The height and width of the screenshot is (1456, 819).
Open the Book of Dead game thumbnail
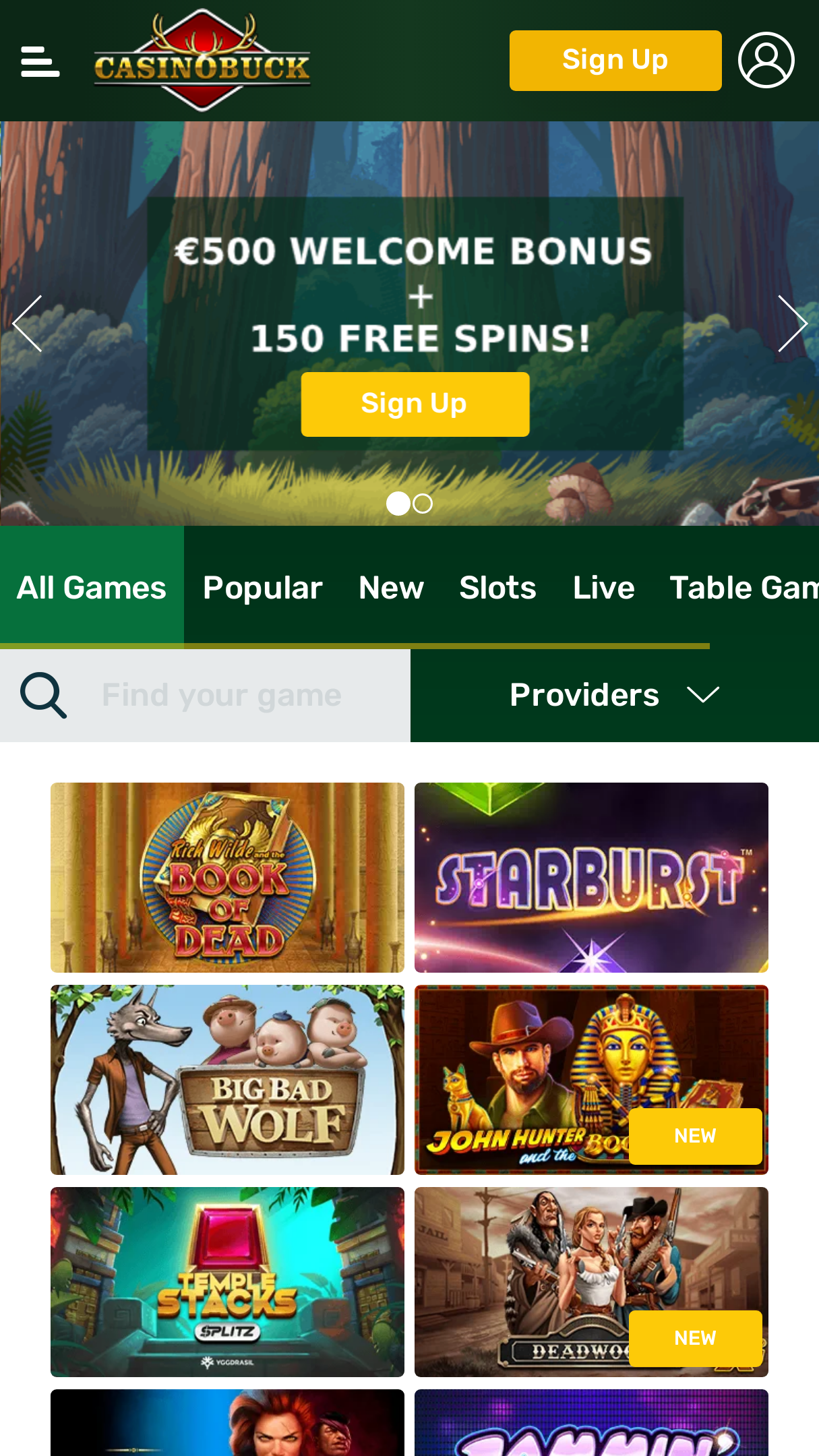[x=227, y=877]
